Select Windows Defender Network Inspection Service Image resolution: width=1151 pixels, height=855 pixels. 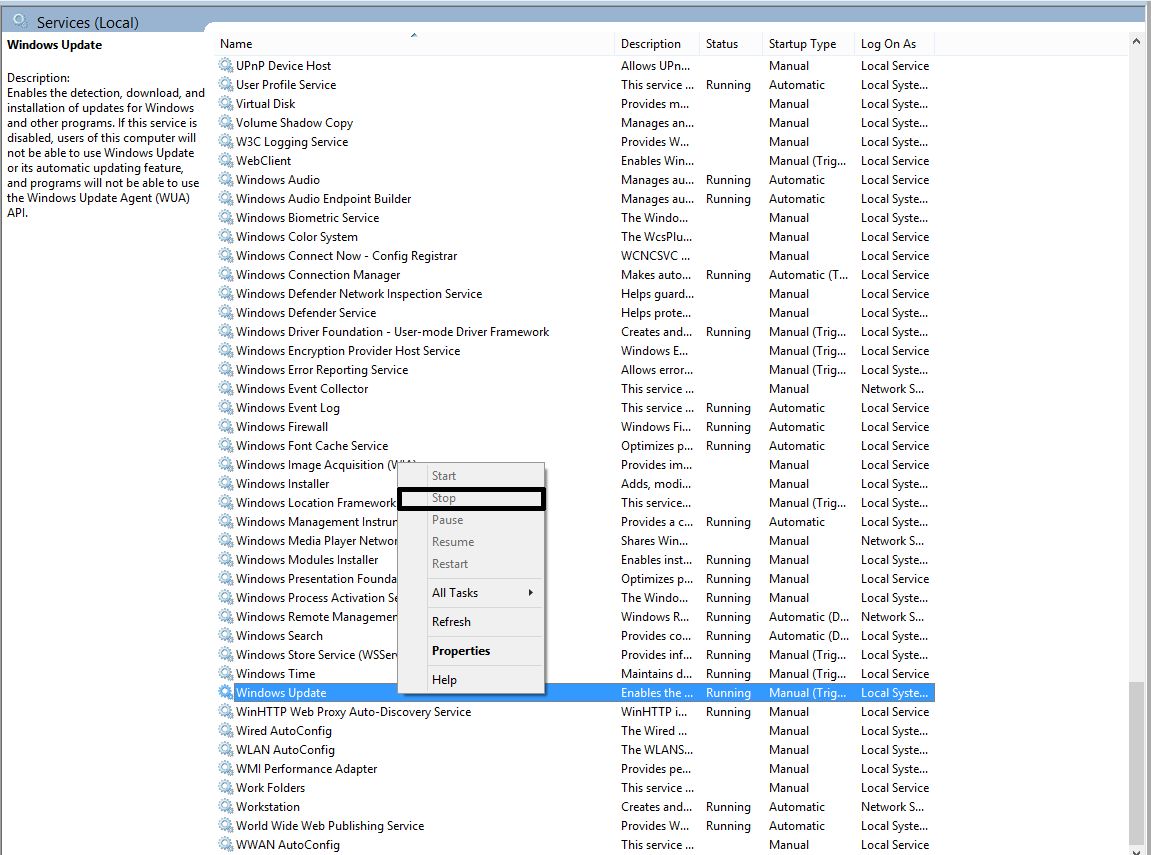576,294
